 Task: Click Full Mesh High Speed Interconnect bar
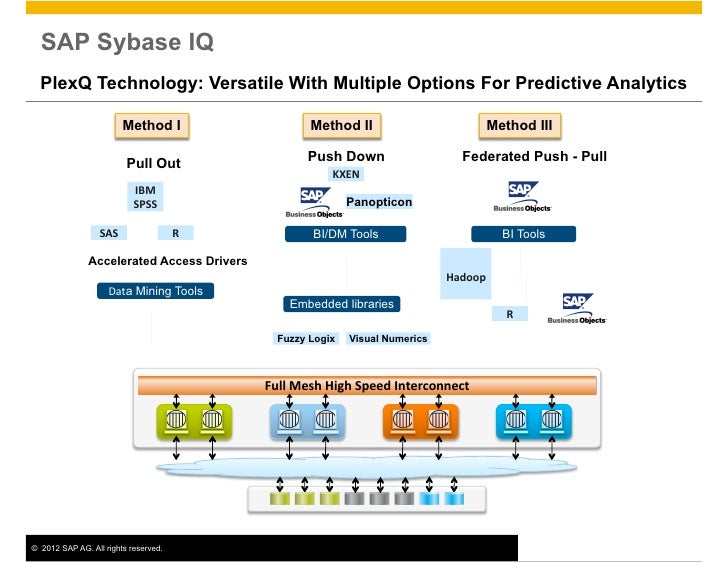[x=367, y=386]
